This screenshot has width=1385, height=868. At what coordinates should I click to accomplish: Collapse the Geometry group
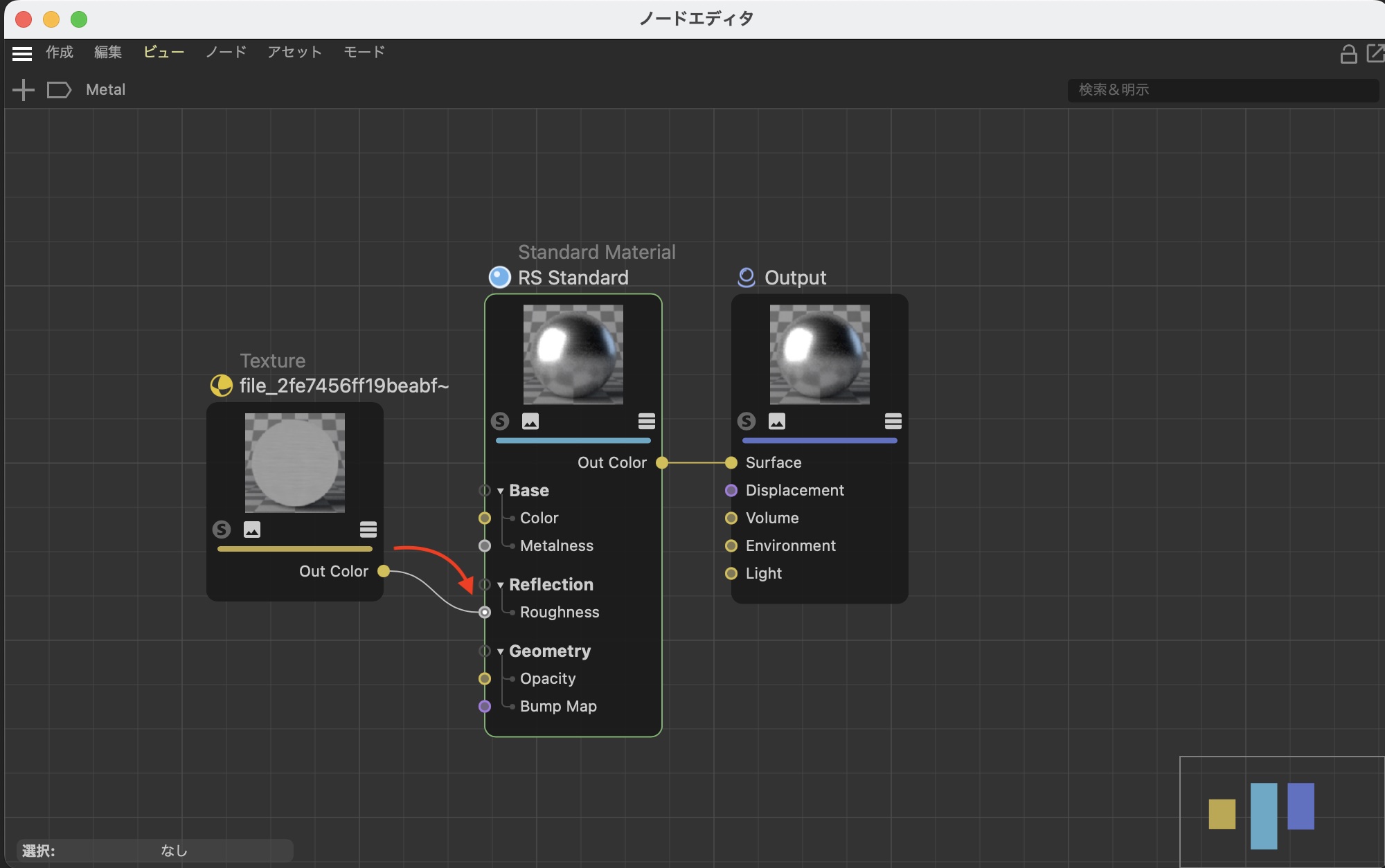[500, 651]
